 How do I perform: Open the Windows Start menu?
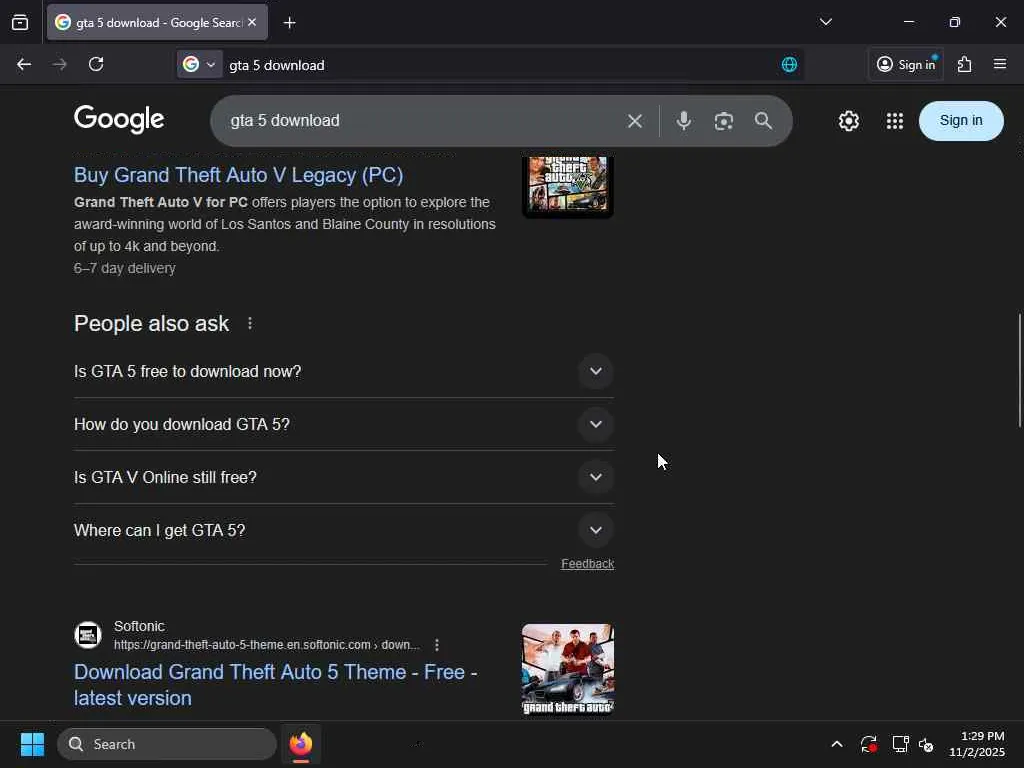pyautogui.click(x=32, y=744)
